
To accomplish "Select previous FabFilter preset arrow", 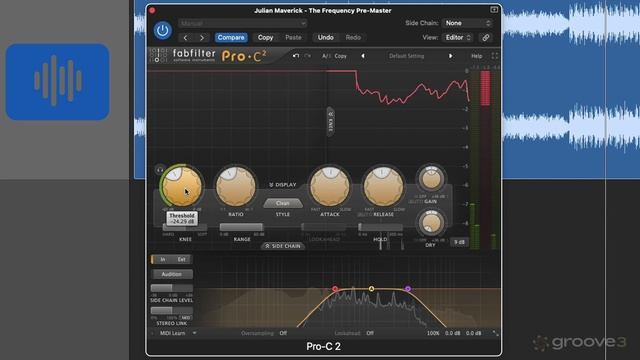I will 362,56.
